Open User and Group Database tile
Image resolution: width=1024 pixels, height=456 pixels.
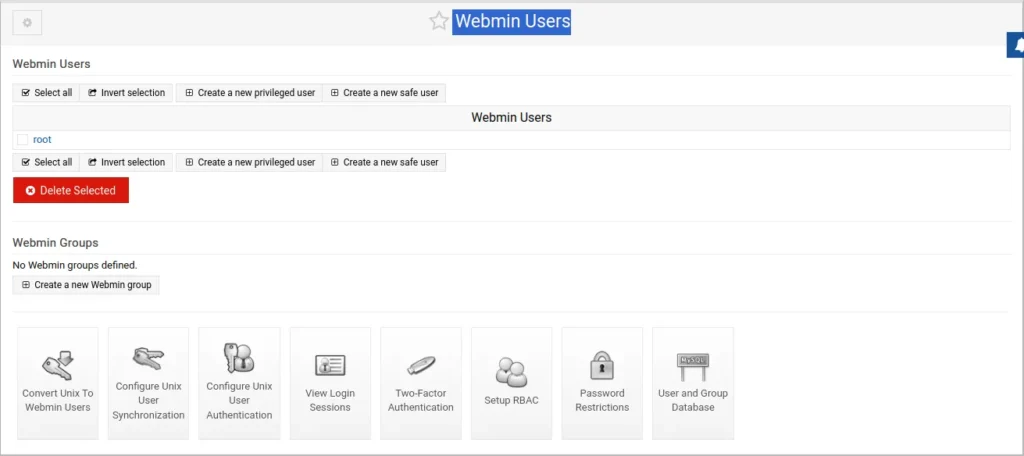(x=693, y=383)
